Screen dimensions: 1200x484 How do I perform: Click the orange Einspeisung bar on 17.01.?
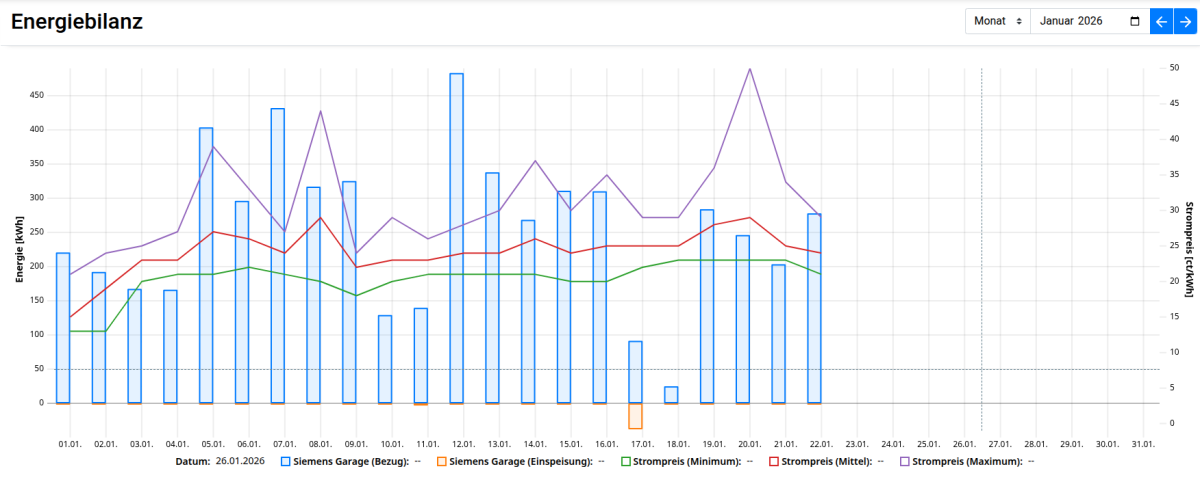pyautogui.click(x=635, y=416)
